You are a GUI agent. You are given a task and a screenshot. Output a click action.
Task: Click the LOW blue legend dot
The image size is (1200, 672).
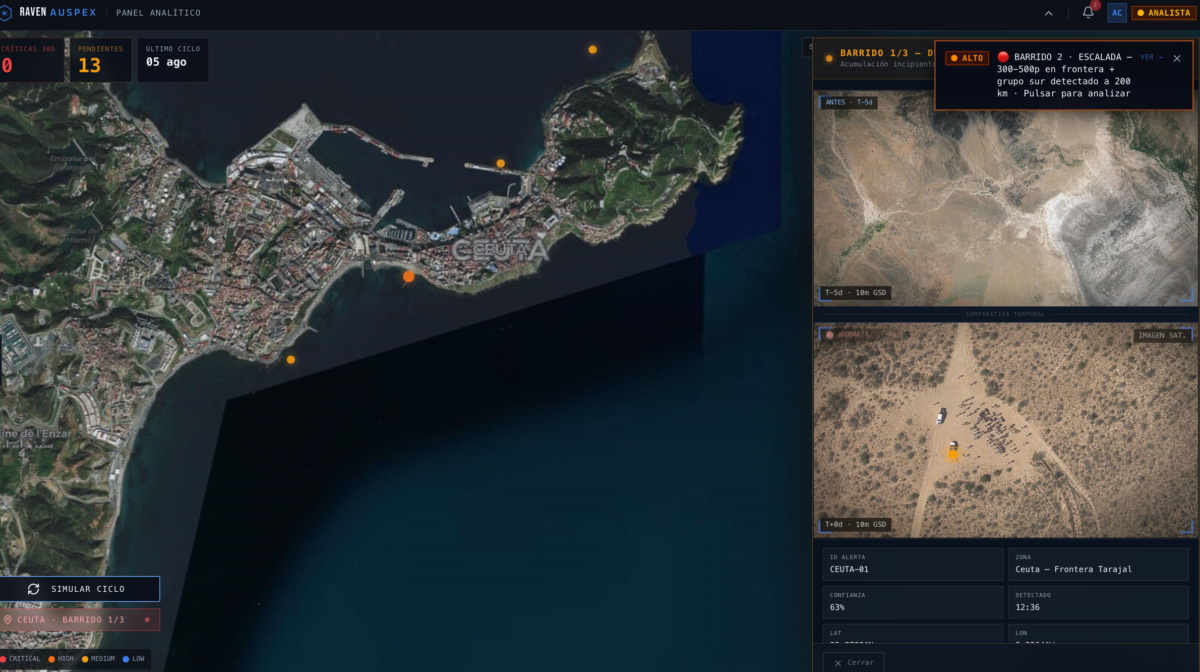[x=126, y=658]
